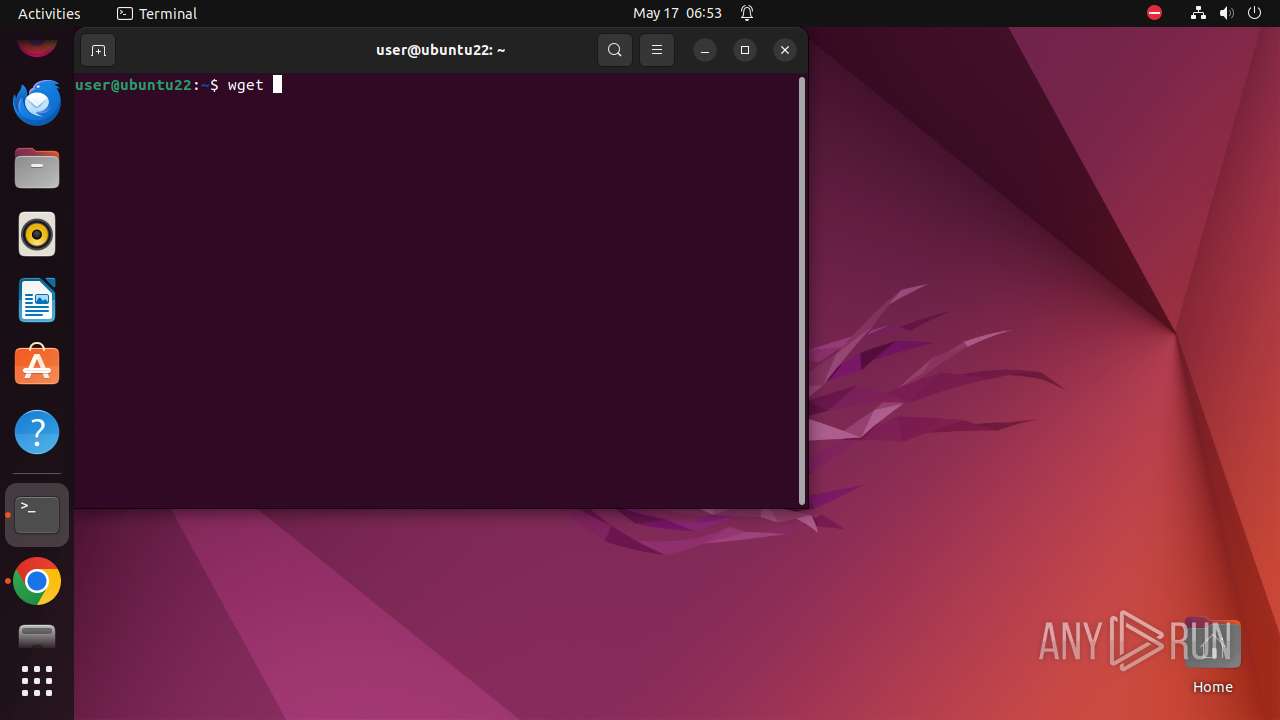Image resolution: width=1280 pixels, height=720 pixels.
Task: Open the Help application
Action: coord(37,432)
